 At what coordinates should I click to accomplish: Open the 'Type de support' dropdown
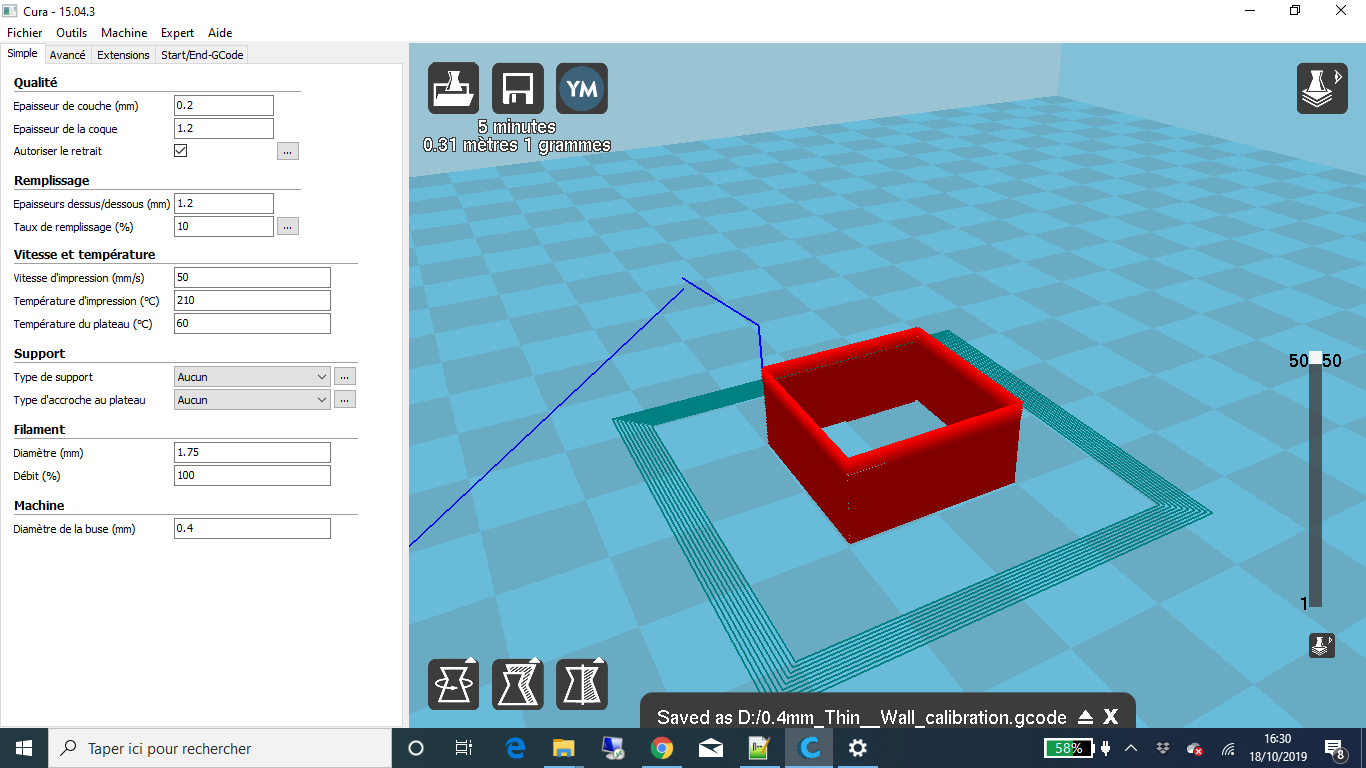coord(252,377)
